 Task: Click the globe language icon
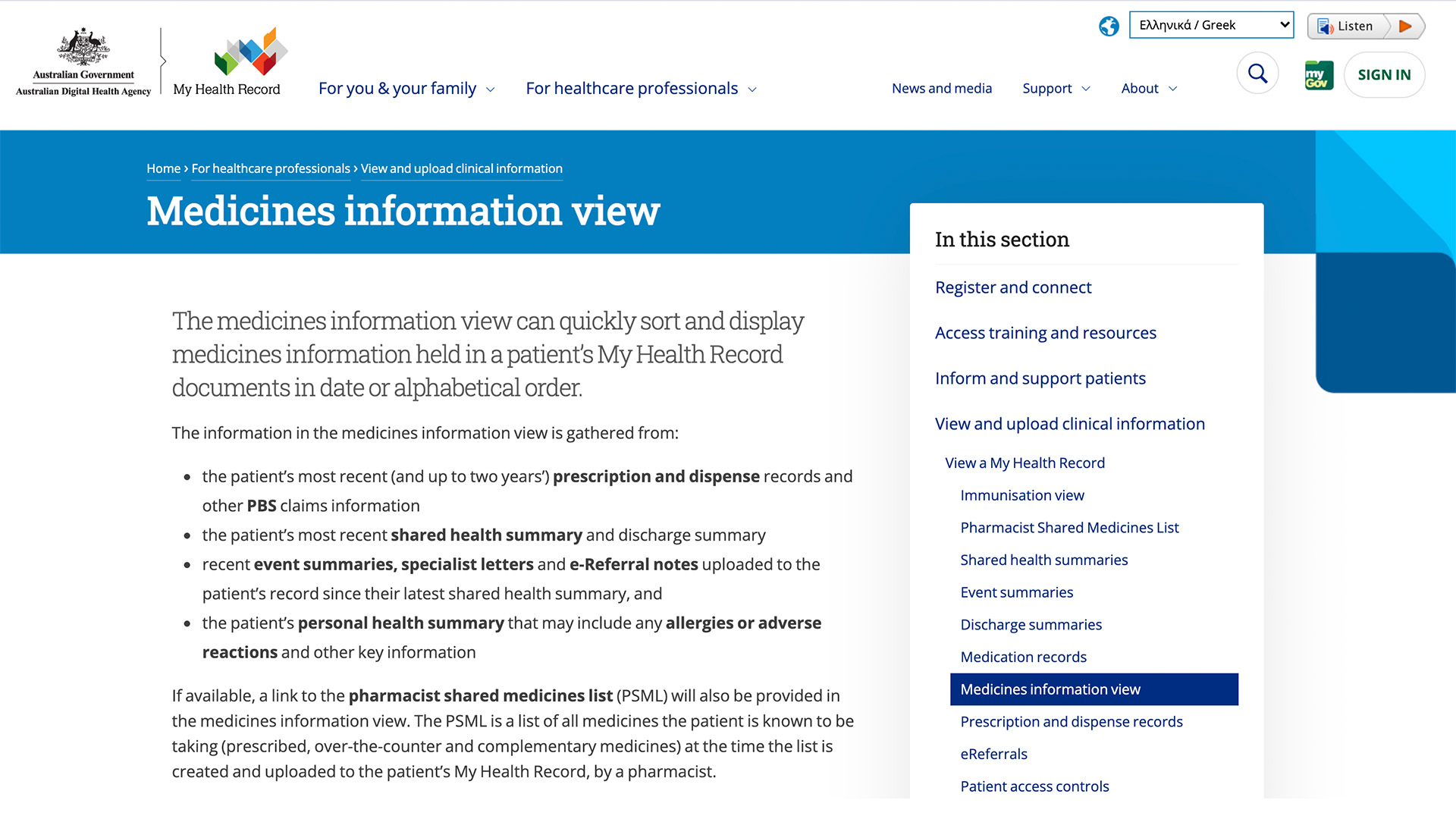pos(1109,26)
